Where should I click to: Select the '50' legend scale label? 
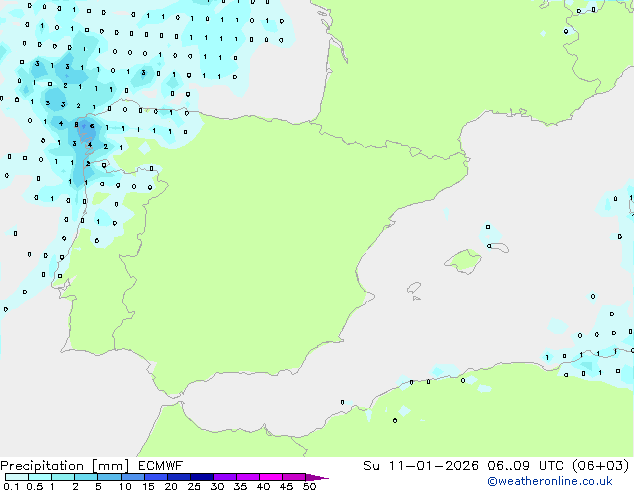tap(309, 486)
